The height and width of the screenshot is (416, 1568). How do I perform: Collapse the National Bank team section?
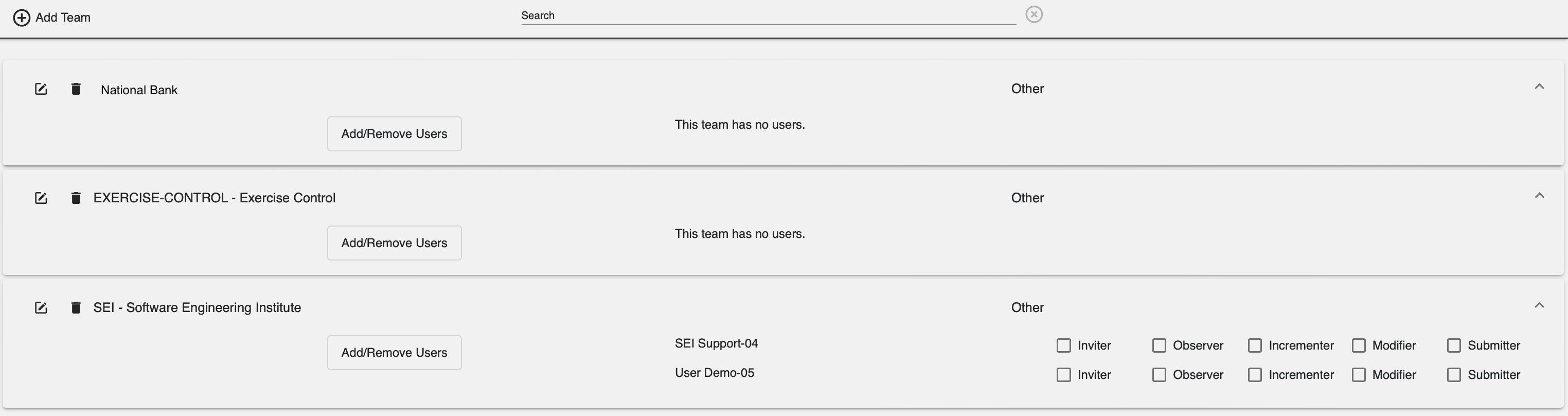(1538, 86)
